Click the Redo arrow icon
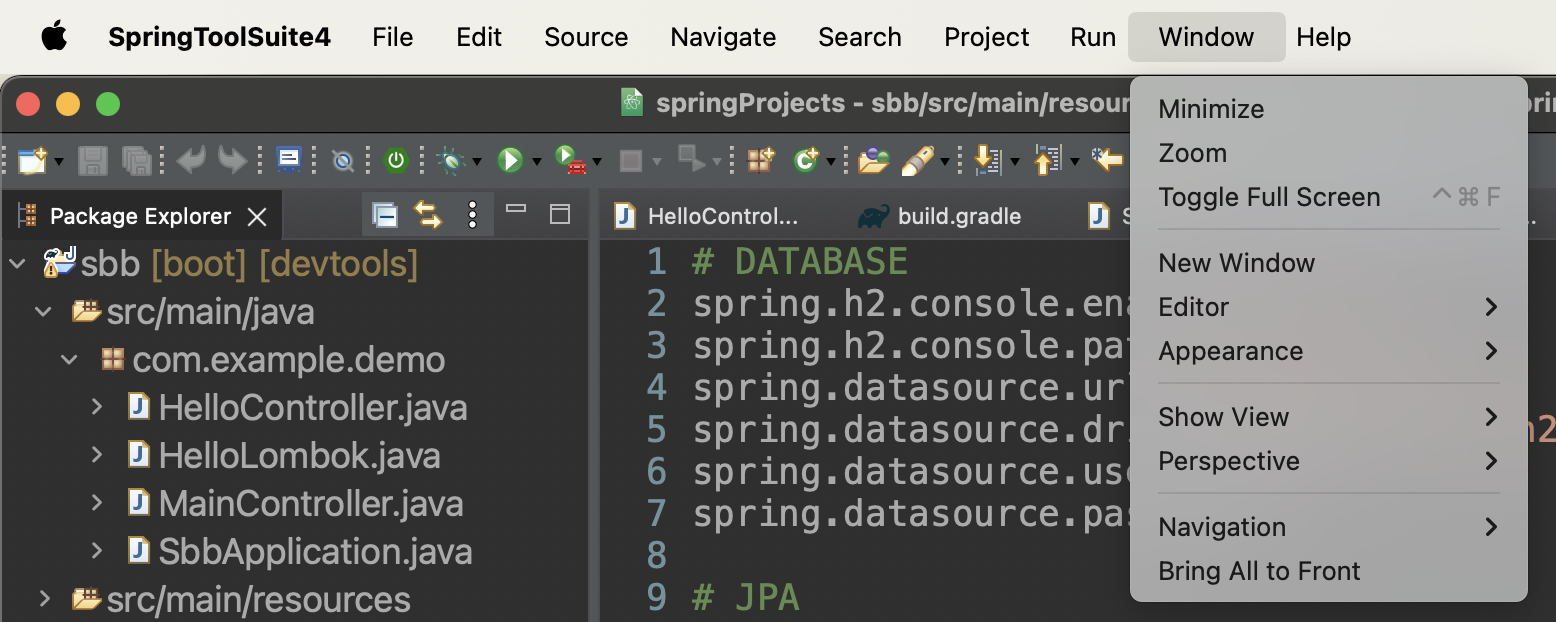This screenshot has width=1556, height=622. click(x=232, y=160)
